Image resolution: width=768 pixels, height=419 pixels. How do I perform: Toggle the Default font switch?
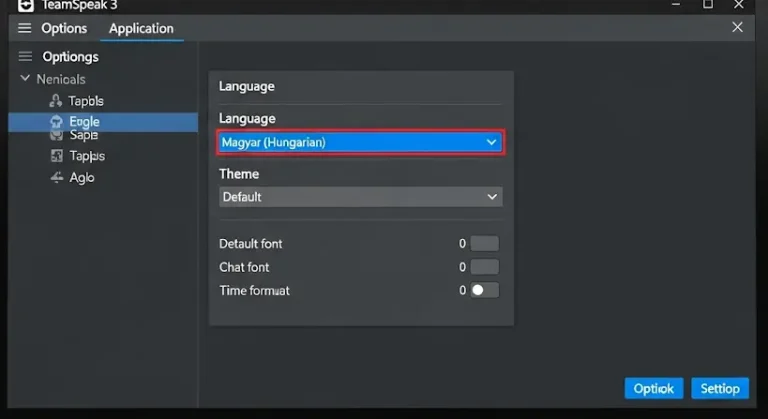[x=484, y=244]
